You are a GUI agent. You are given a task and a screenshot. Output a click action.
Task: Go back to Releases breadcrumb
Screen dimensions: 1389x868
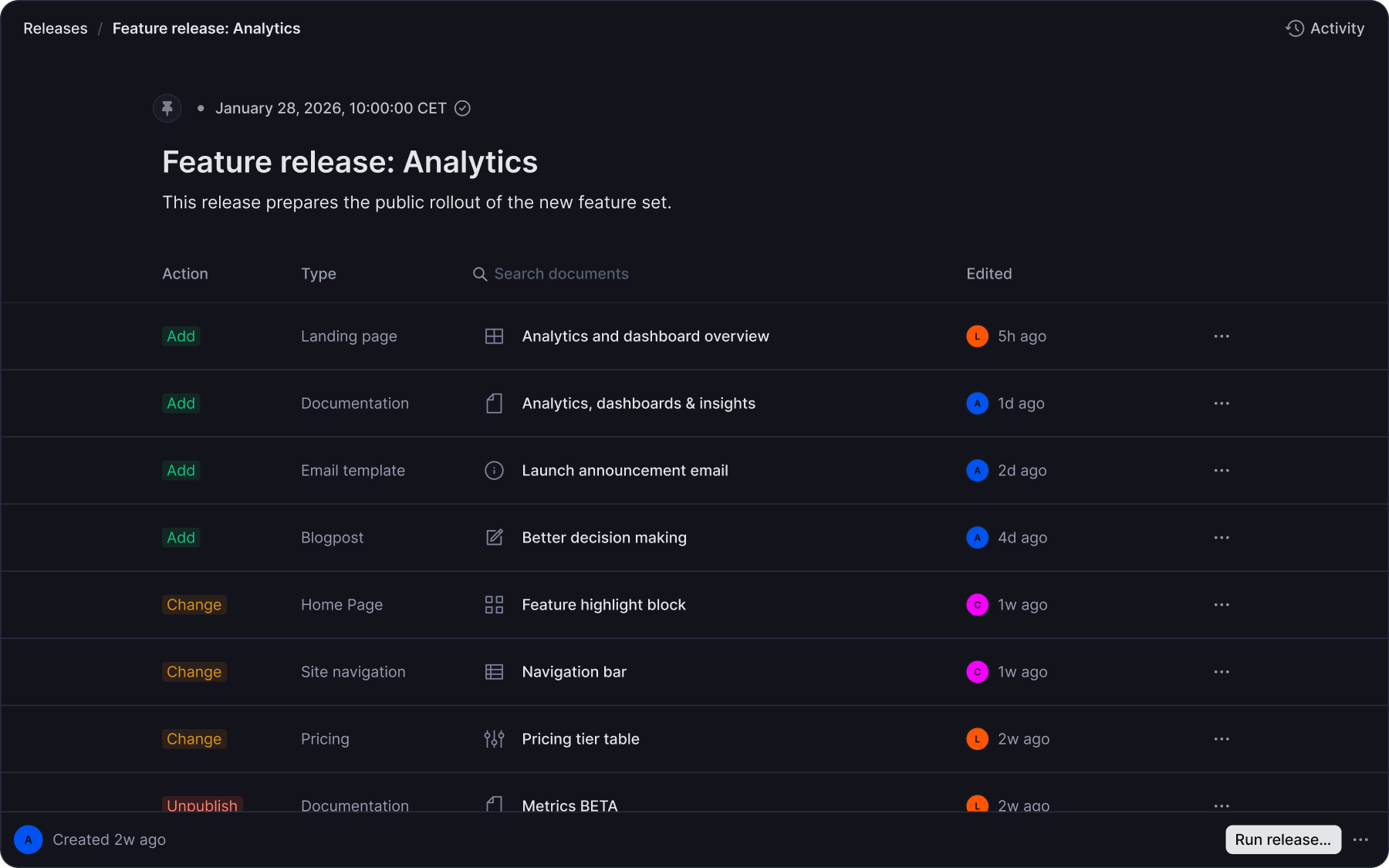[56, 29]
